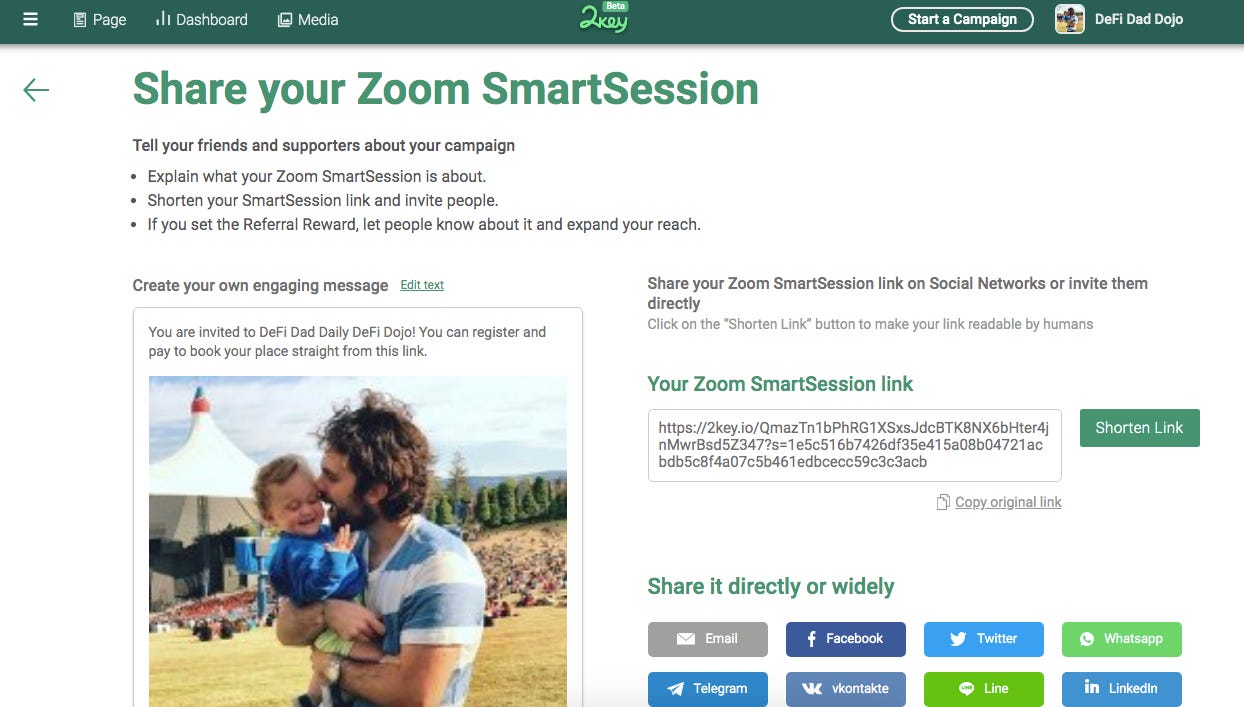Open the Page menu item
The height and width of the screenshot is (707, 1244).
pyautogui.click(x=100, y=19)
